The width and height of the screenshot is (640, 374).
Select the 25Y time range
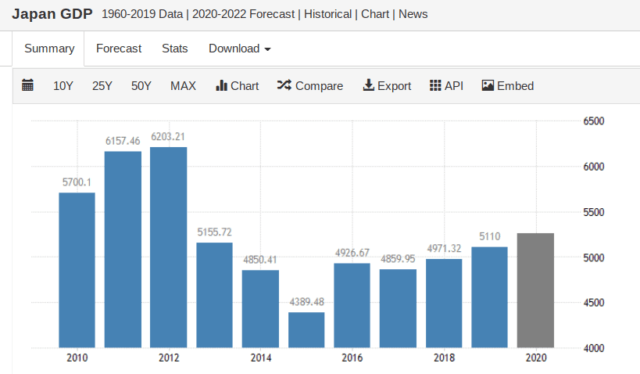pyautogui.click(x=102, y=86)
